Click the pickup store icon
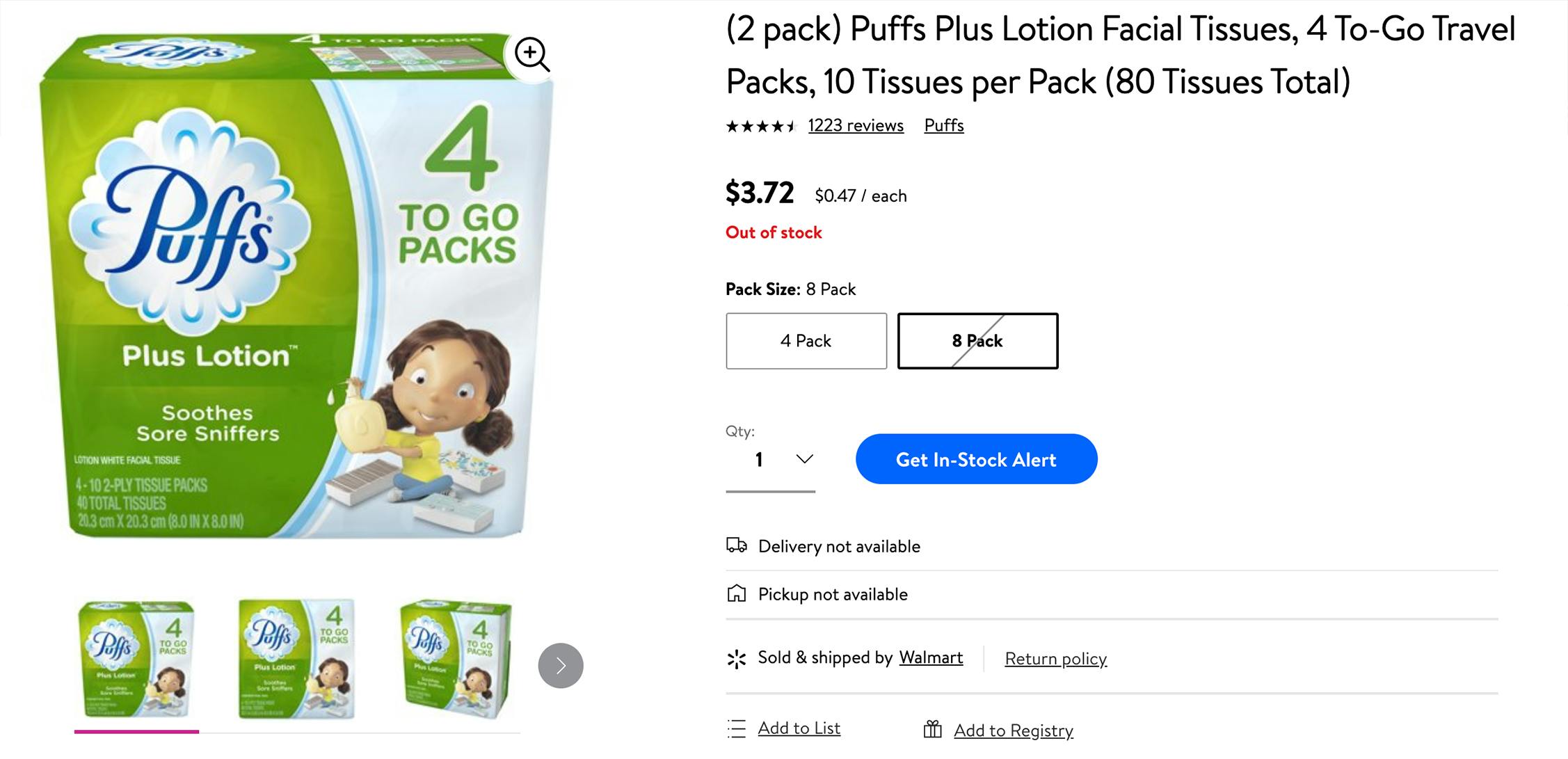 click(736, 593)
